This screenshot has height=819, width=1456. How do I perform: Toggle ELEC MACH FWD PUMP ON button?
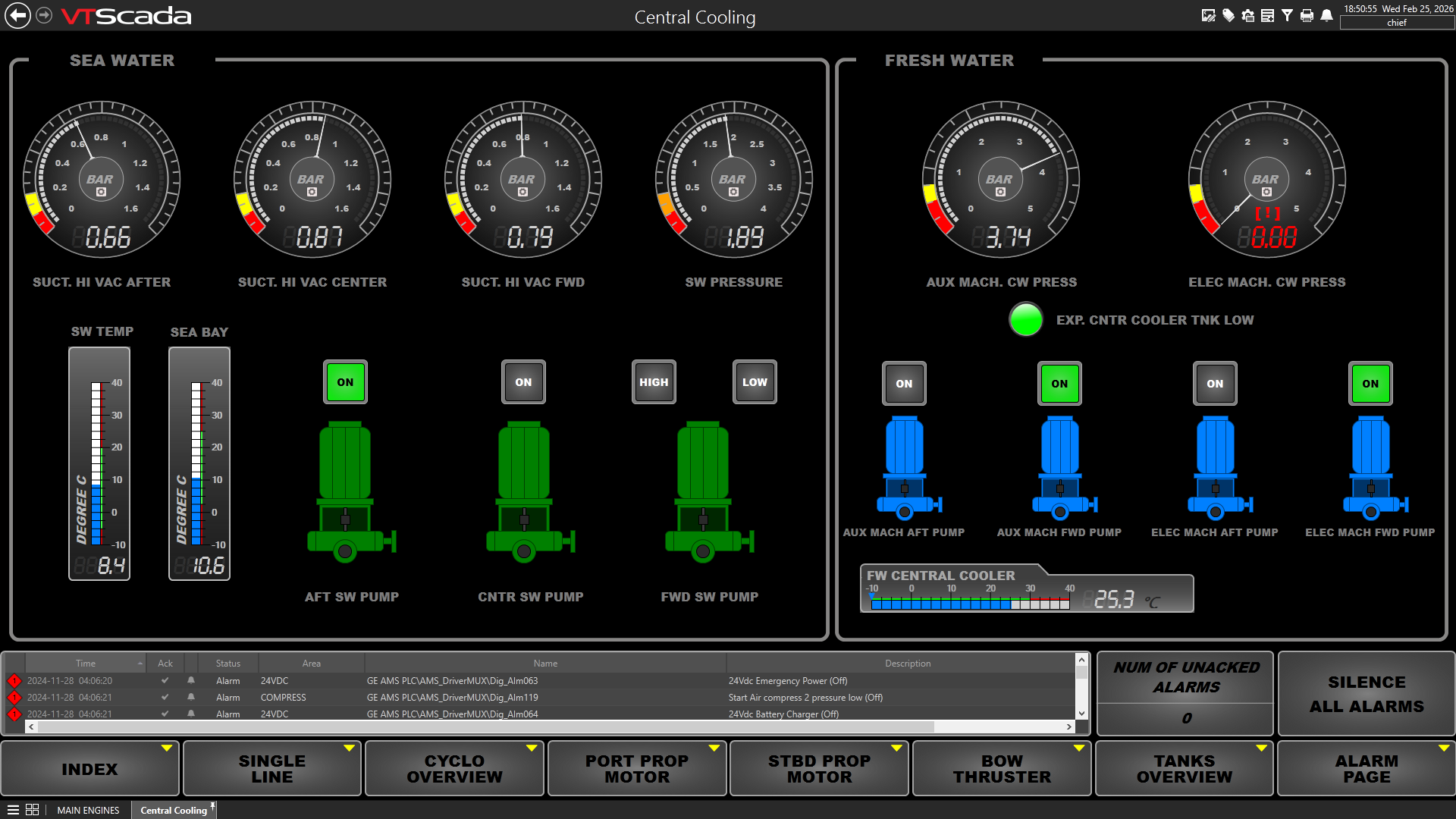(x=1370, y=384)
